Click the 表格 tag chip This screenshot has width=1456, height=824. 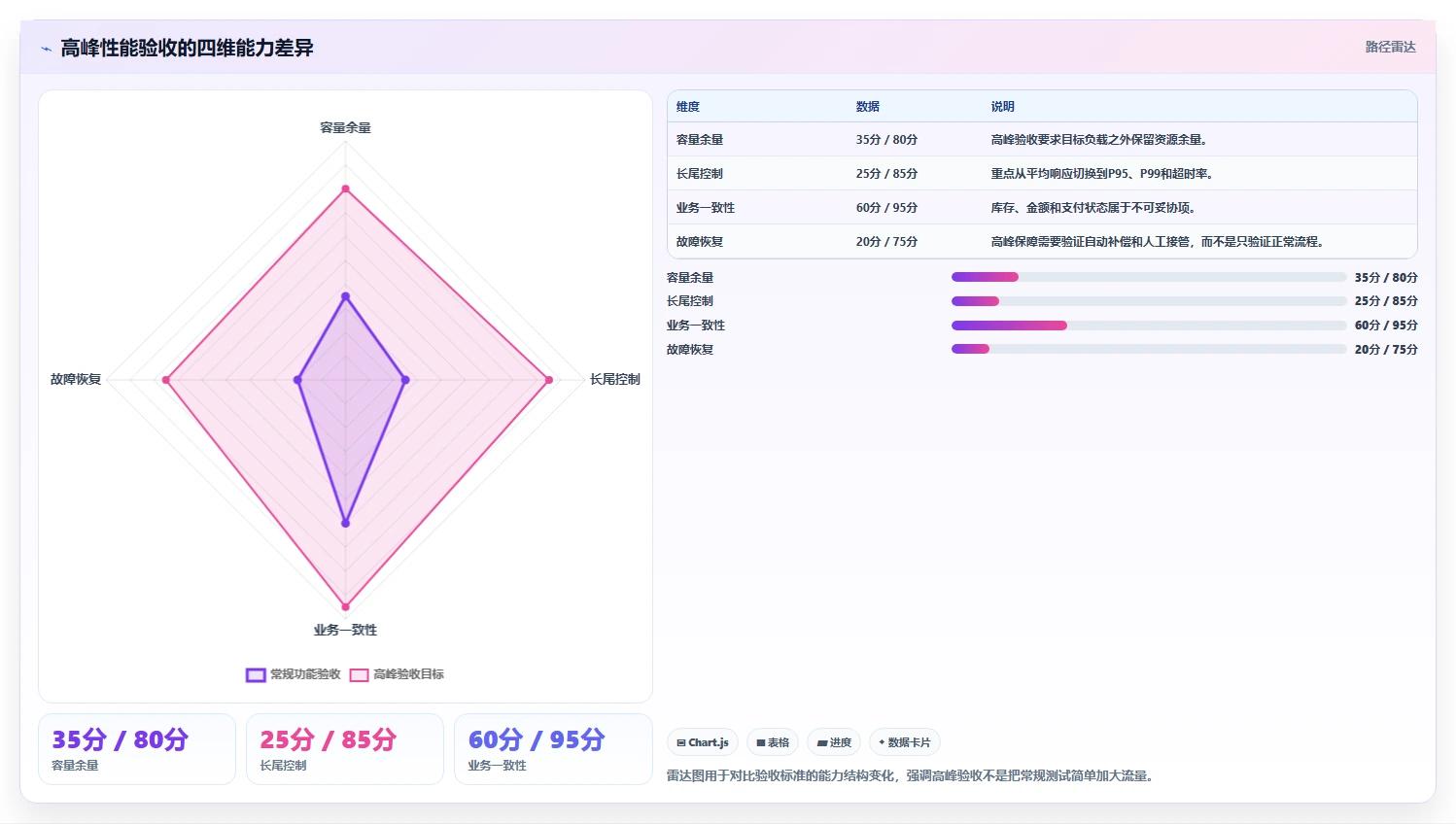click(x=773, y=742)
